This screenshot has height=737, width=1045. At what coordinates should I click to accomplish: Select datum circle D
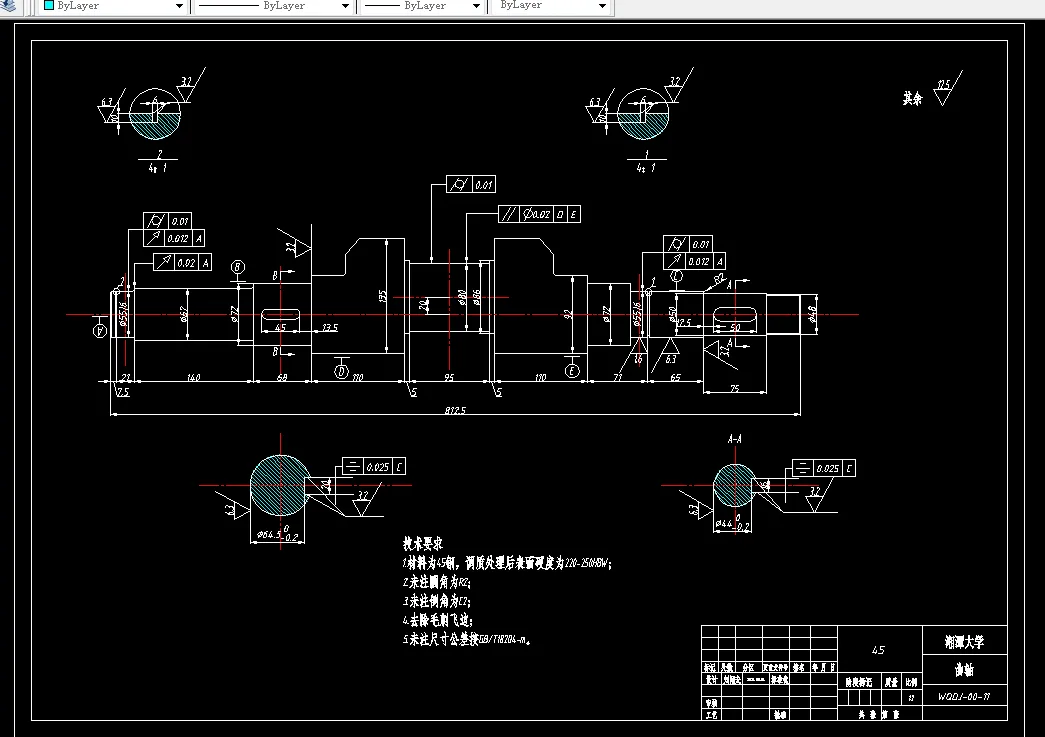[341, 371]
